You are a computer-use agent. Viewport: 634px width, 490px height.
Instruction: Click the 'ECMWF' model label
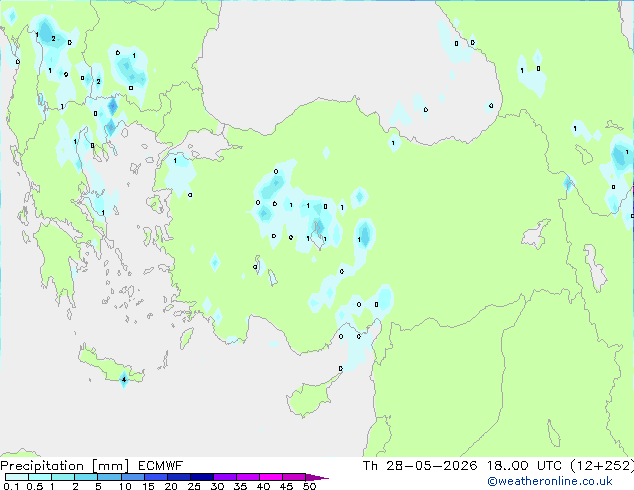pos(161,466)
